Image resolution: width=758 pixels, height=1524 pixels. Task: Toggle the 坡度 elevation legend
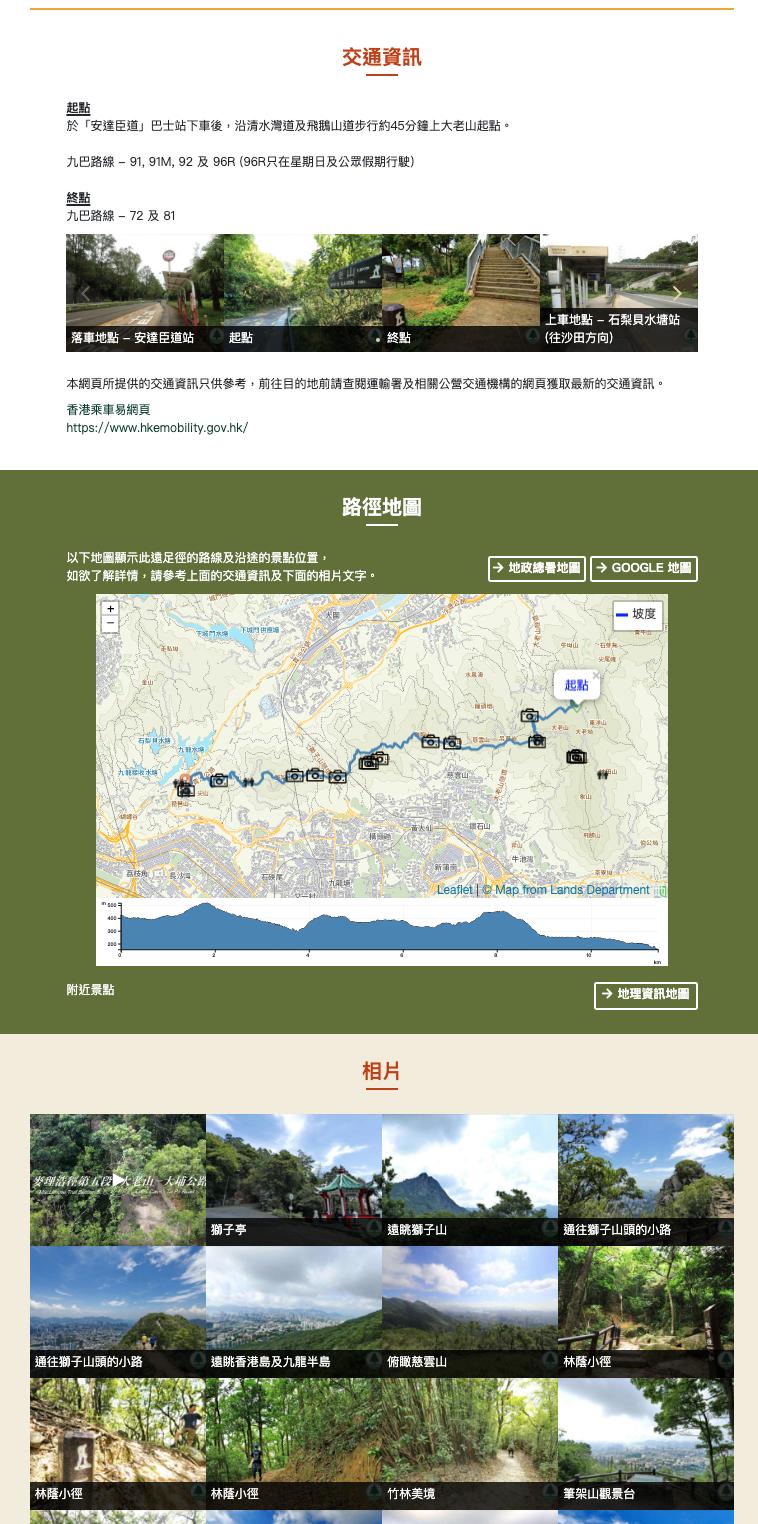(638, 615)
